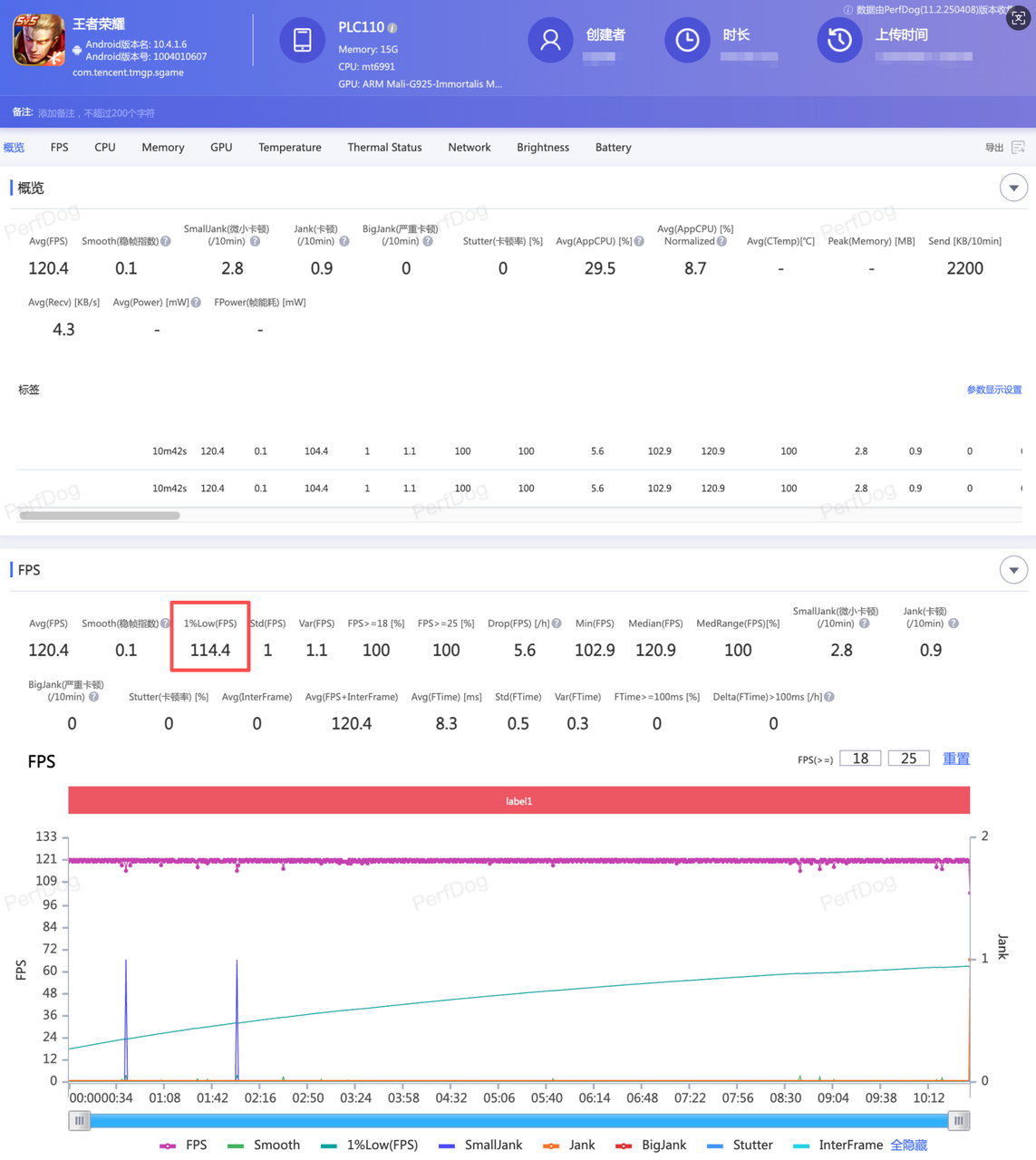Click 重置 to reset FPS thresholds
Screen dimensions: 1036x1160
click(x=955, y=759)
